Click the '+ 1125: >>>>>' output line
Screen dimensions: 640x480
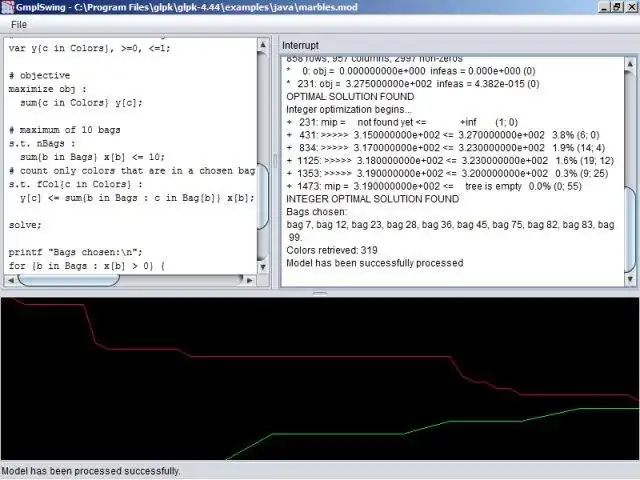click(450, 160)
